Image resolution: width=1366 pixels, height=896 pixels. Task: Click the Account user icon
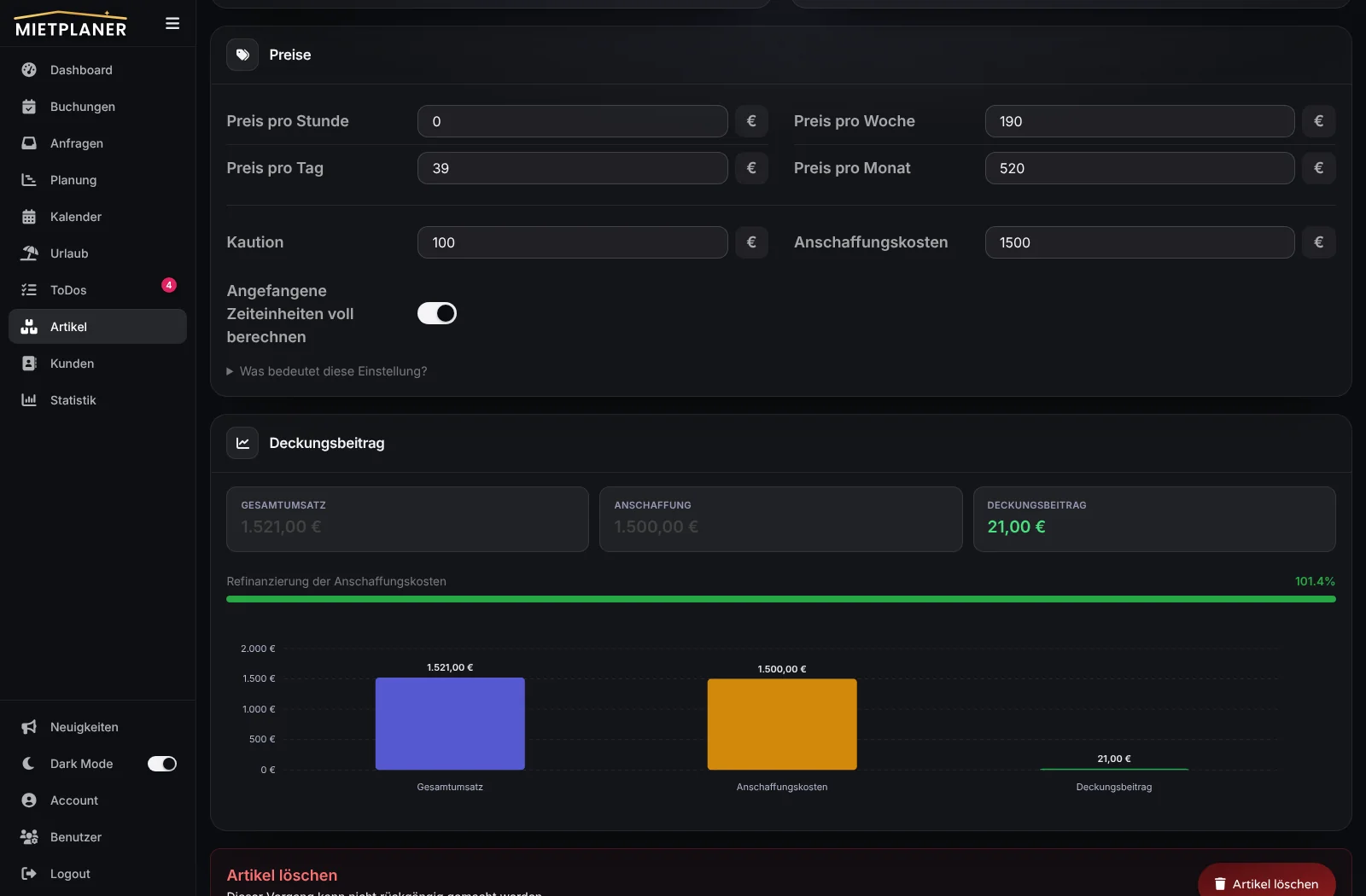click(x=29, y=800)
